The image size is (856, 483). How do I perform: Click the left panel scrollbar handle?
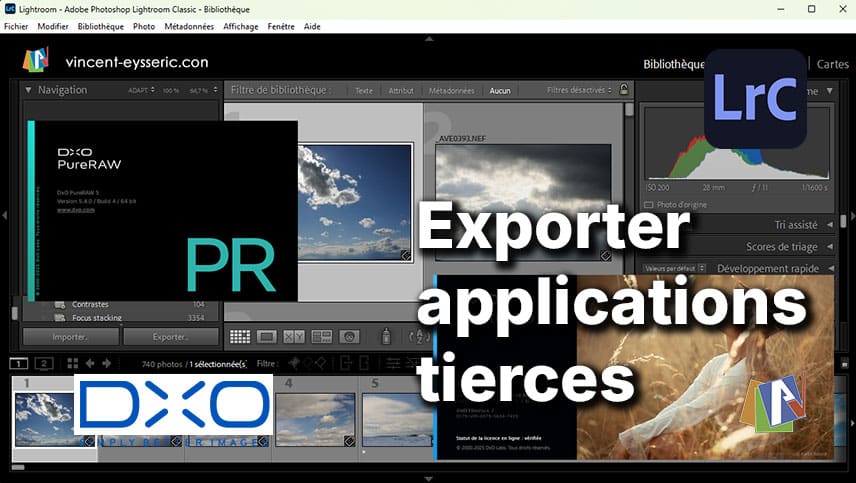point(15,313)
